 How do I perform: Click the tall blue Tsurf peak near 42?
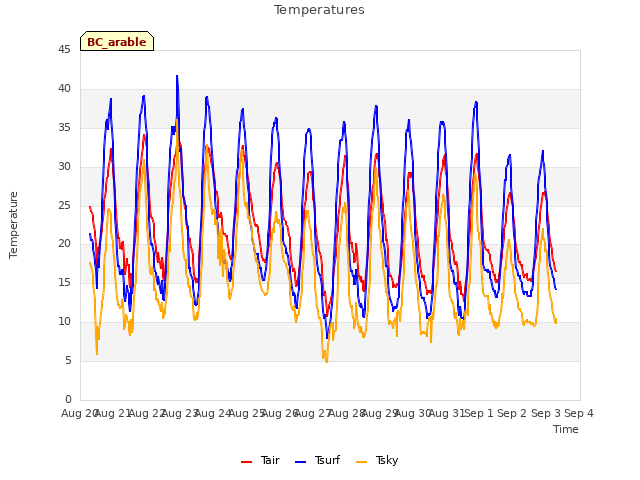click(177, 76)
